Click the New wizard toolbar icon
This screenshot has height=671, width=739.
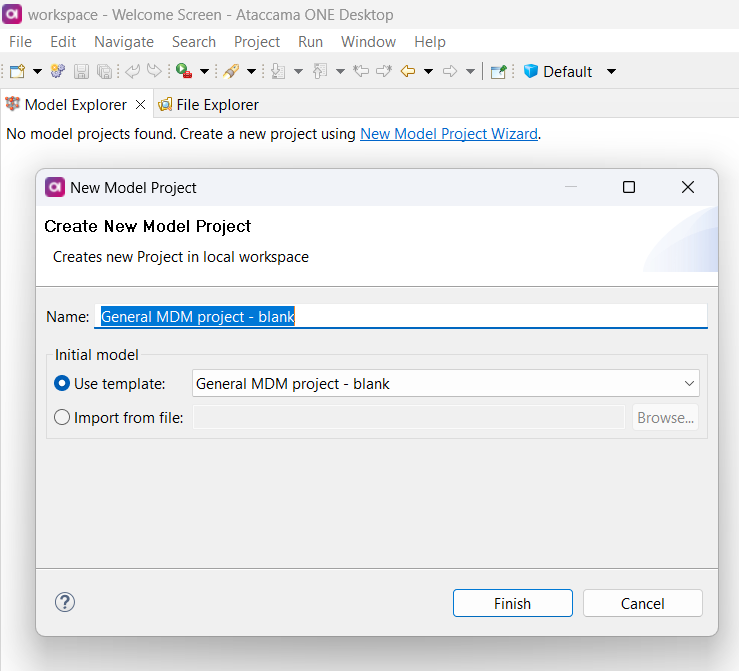tap(17, 71)
